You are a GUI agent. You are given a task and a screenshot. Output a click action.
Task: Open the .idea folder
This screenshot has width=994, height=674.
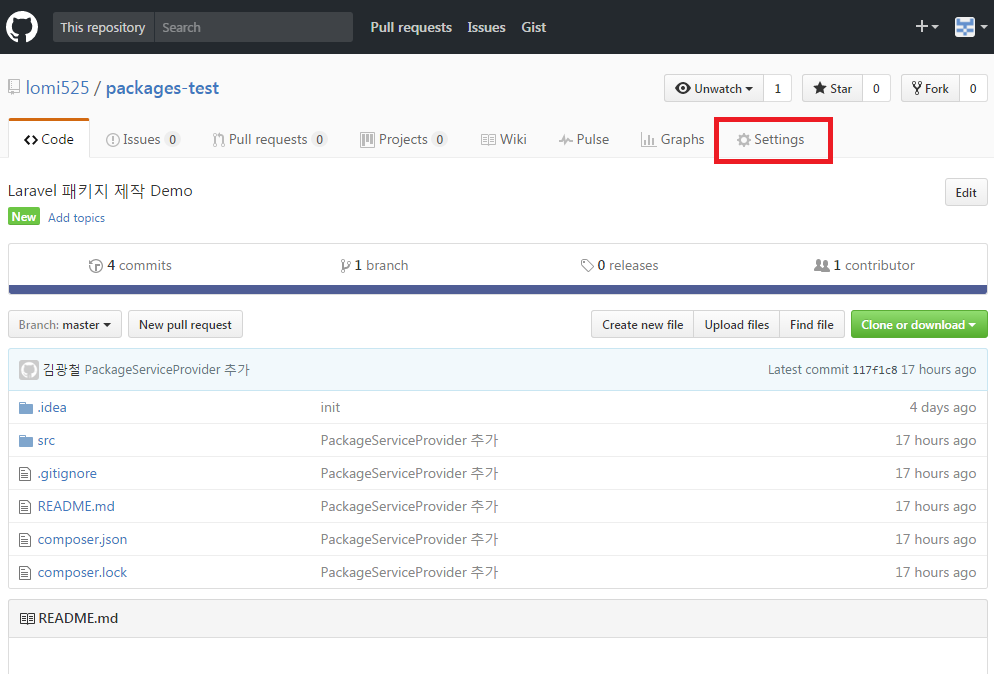52,408
